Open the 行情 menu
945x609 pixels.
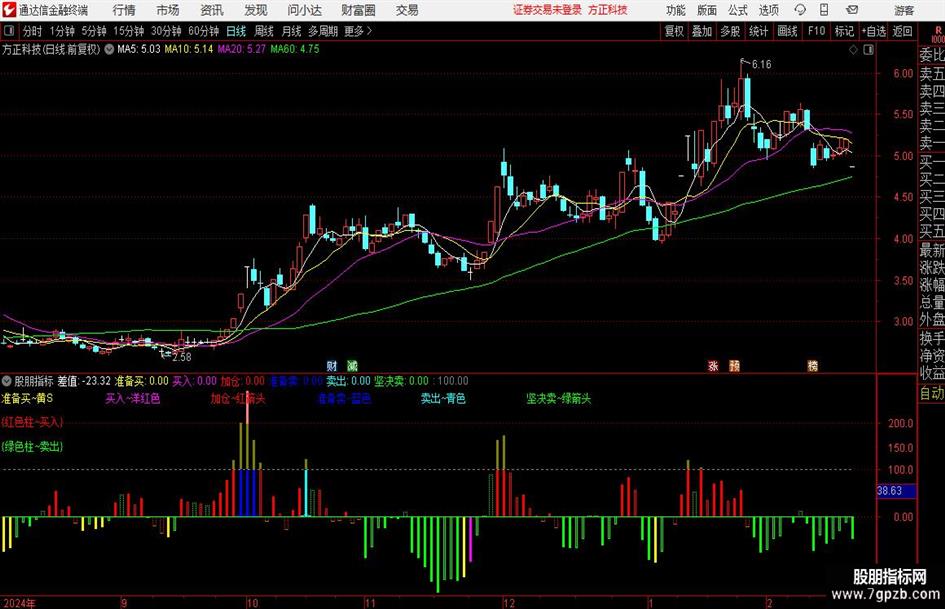pyautogui.click(x=124, y=10)
